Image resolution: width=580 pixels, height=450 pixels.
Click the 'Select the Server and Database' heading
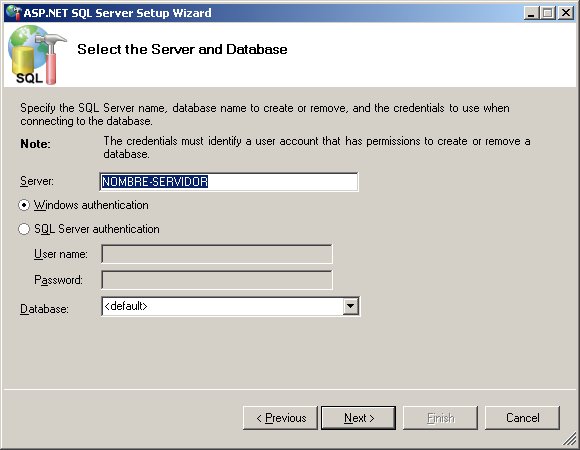182,49
